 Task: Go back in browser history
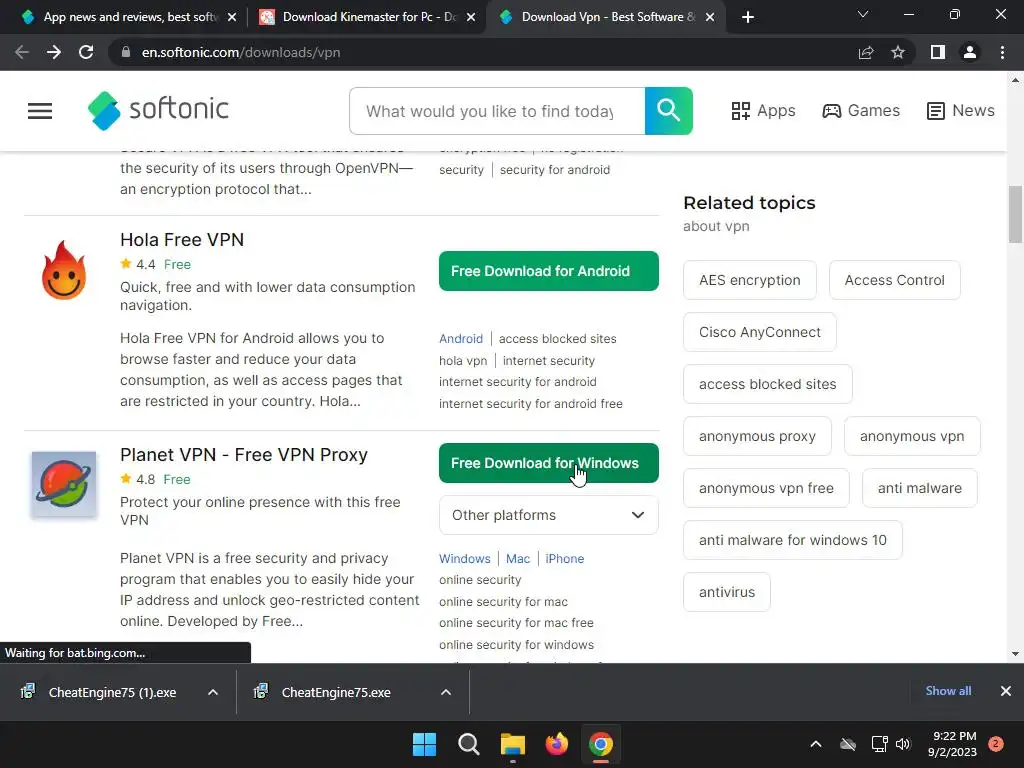[x=22, y=52]
